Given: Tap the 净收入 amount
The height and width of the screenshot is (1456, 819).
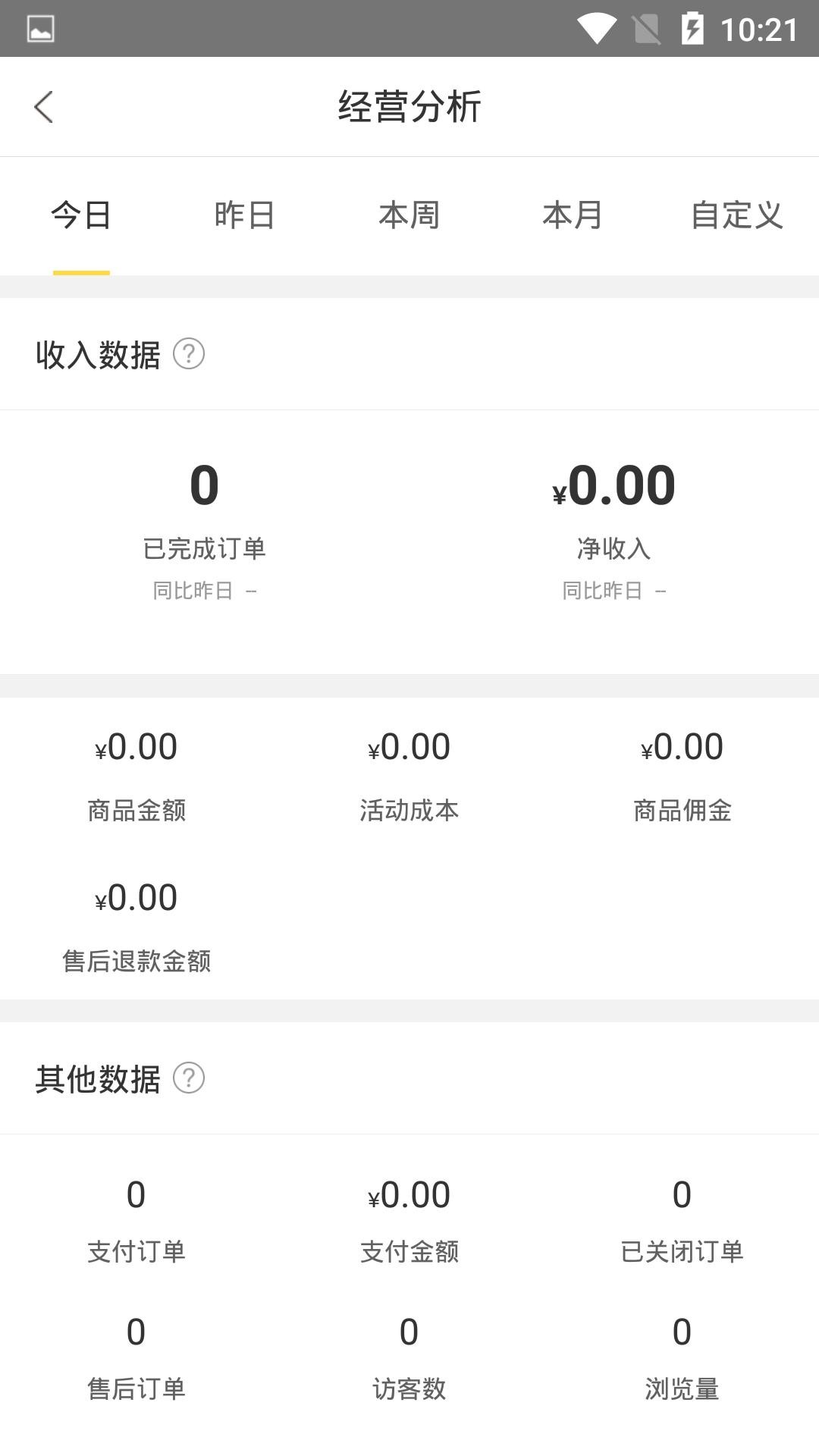Looking at the screenshot, I should pyautogui.click(x=613, y=485).
